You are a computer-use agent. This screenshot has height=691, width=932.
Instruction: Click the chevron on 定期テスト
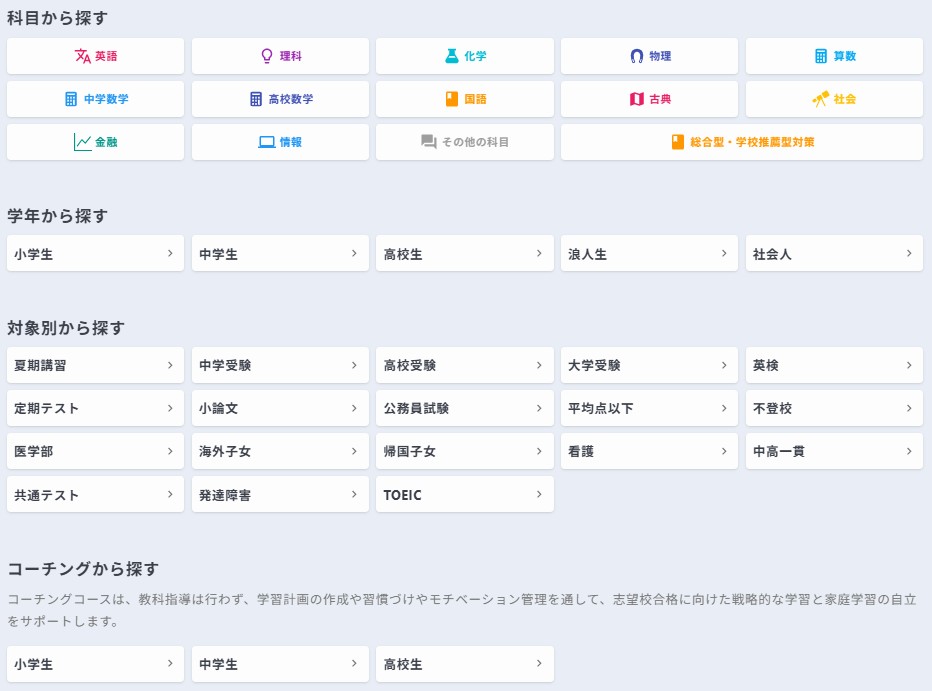click(170, 408)
